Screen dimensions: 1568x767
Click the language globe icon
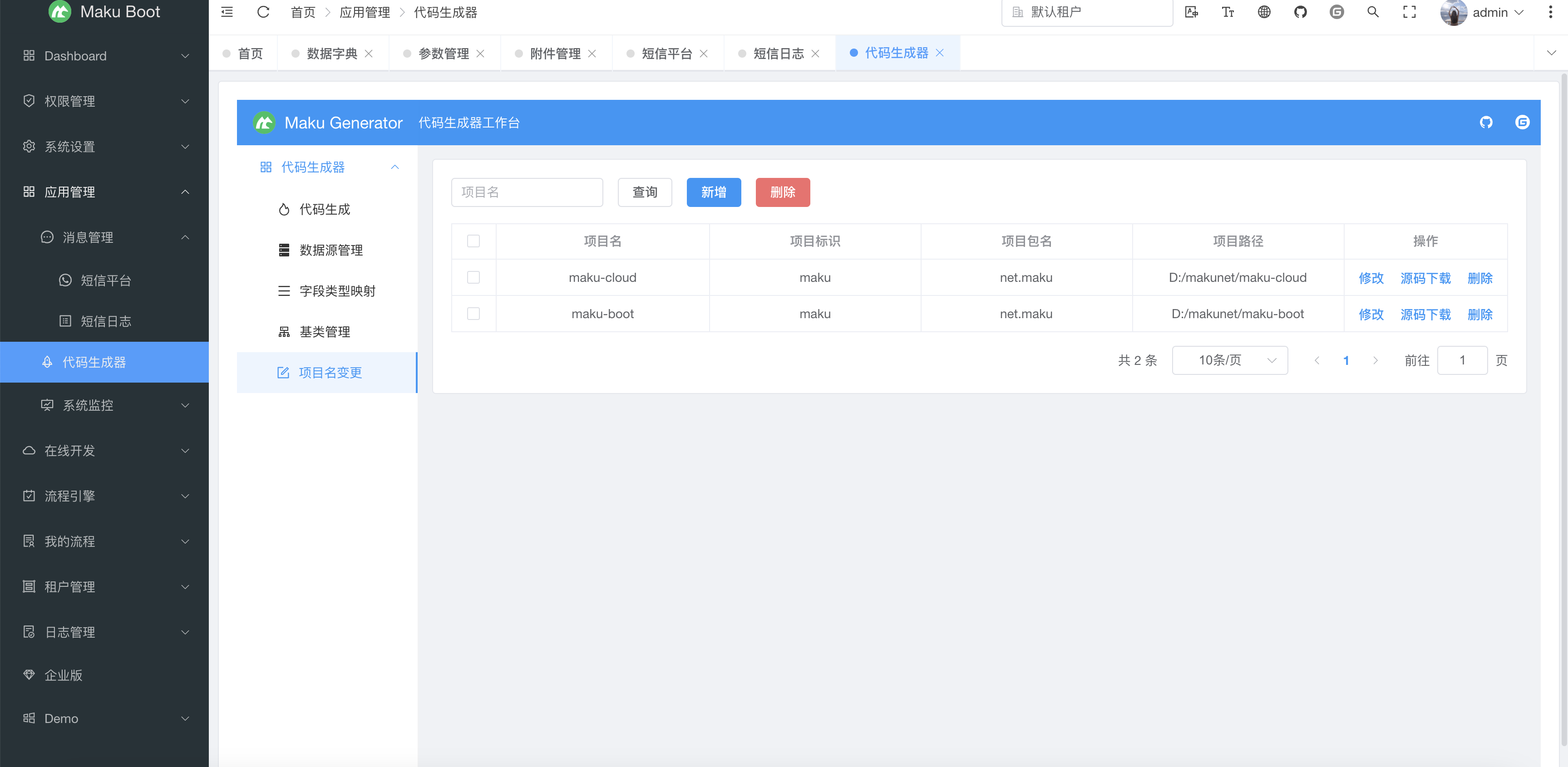(x=1264, y=12)
